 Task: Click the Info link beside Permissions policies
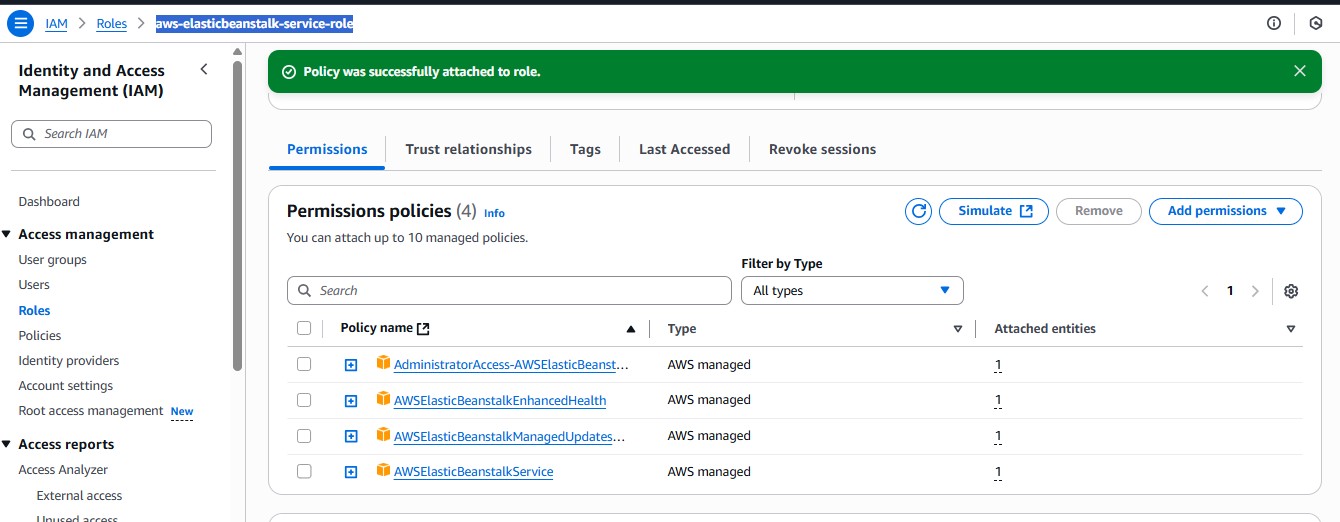point(494,213)
